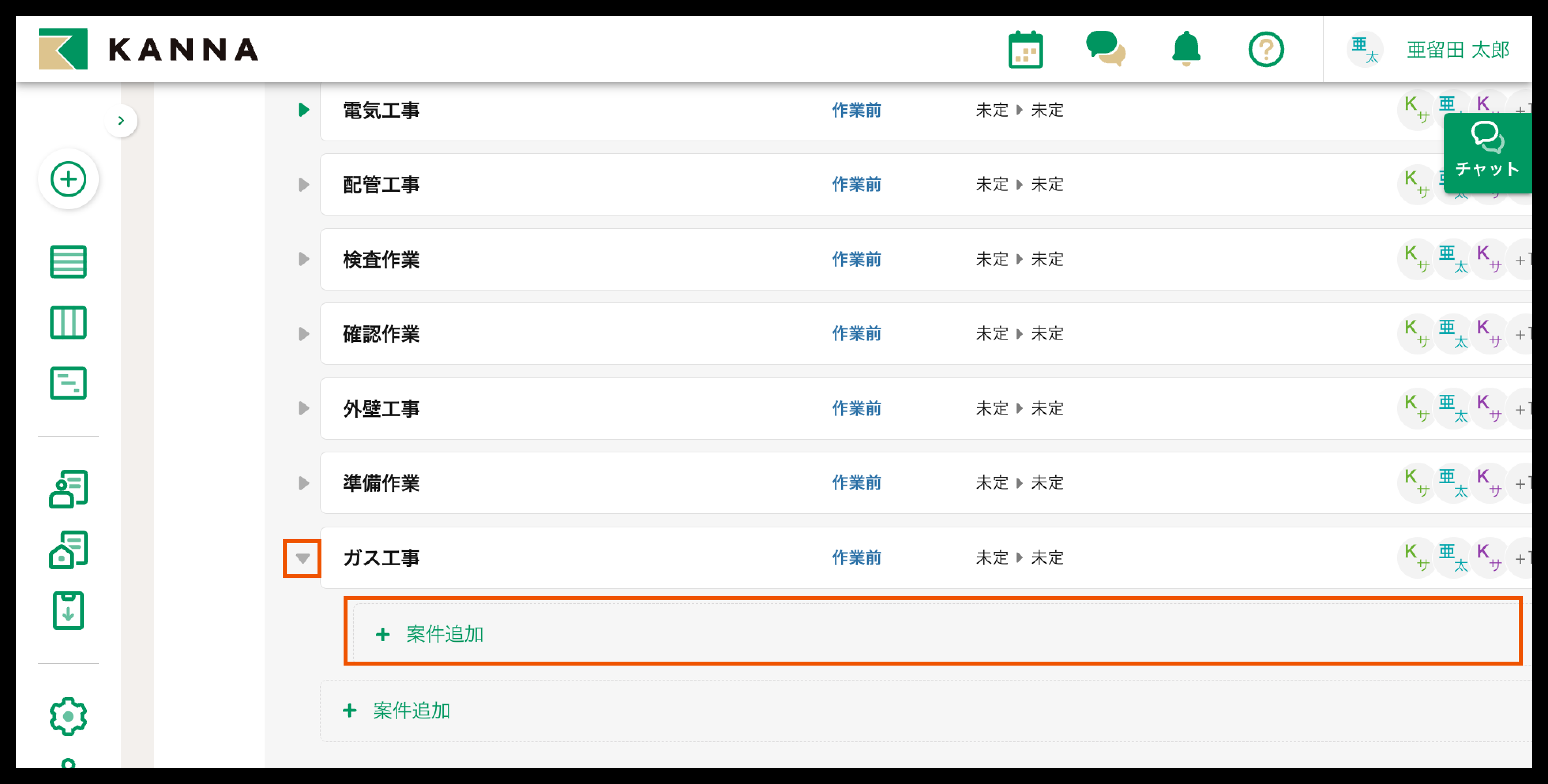Viewport: 1548px width, 784px height.
Task: Open notifications bell
Action: coord(1185,49)
